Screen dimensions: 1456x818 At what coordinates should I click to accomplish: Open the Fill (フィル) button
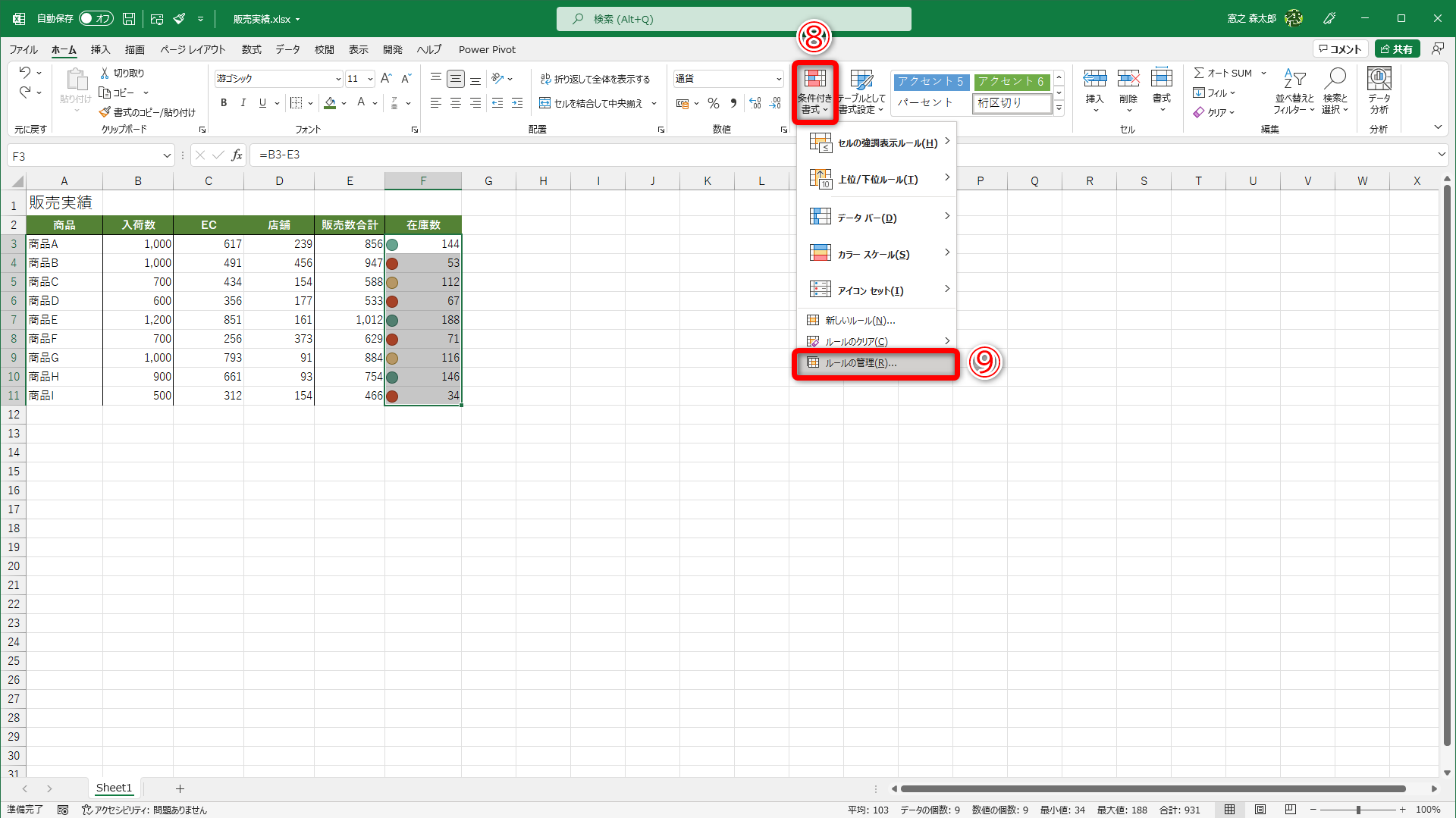click(x=1214, y=92)
